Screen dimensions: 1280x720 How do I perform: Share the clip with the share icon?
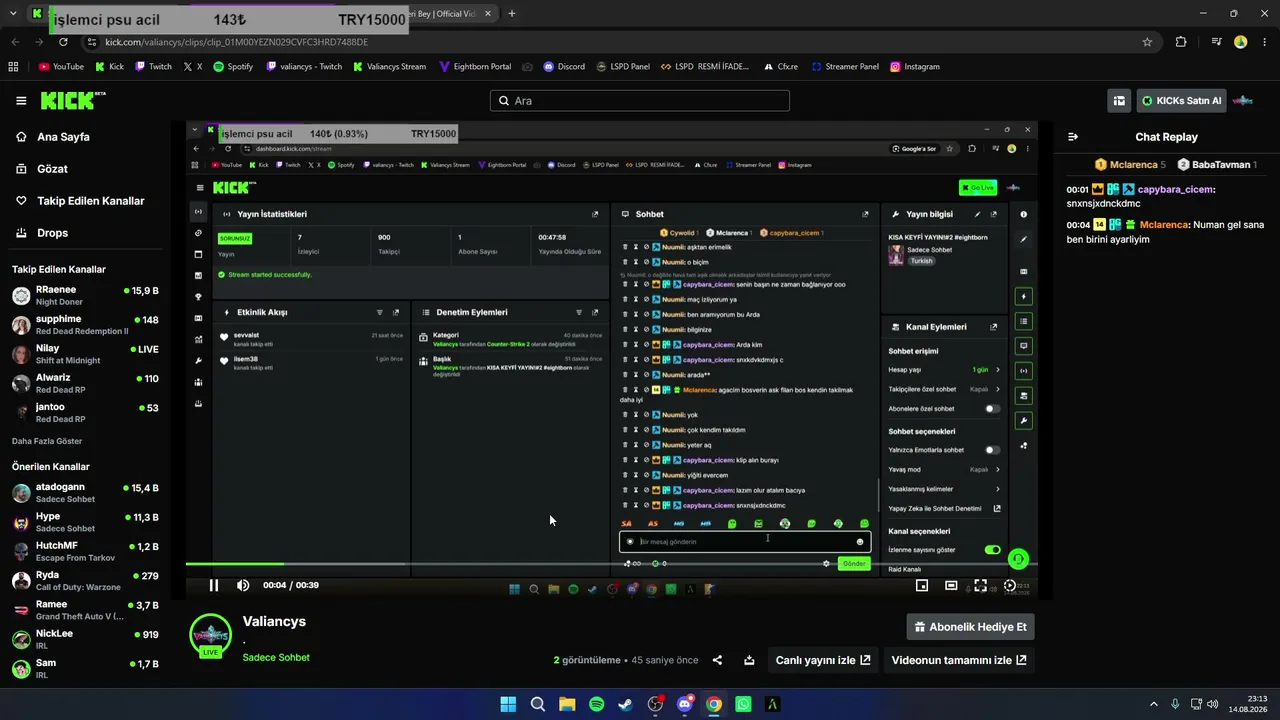pyautogui.click(x=717, y=660)
